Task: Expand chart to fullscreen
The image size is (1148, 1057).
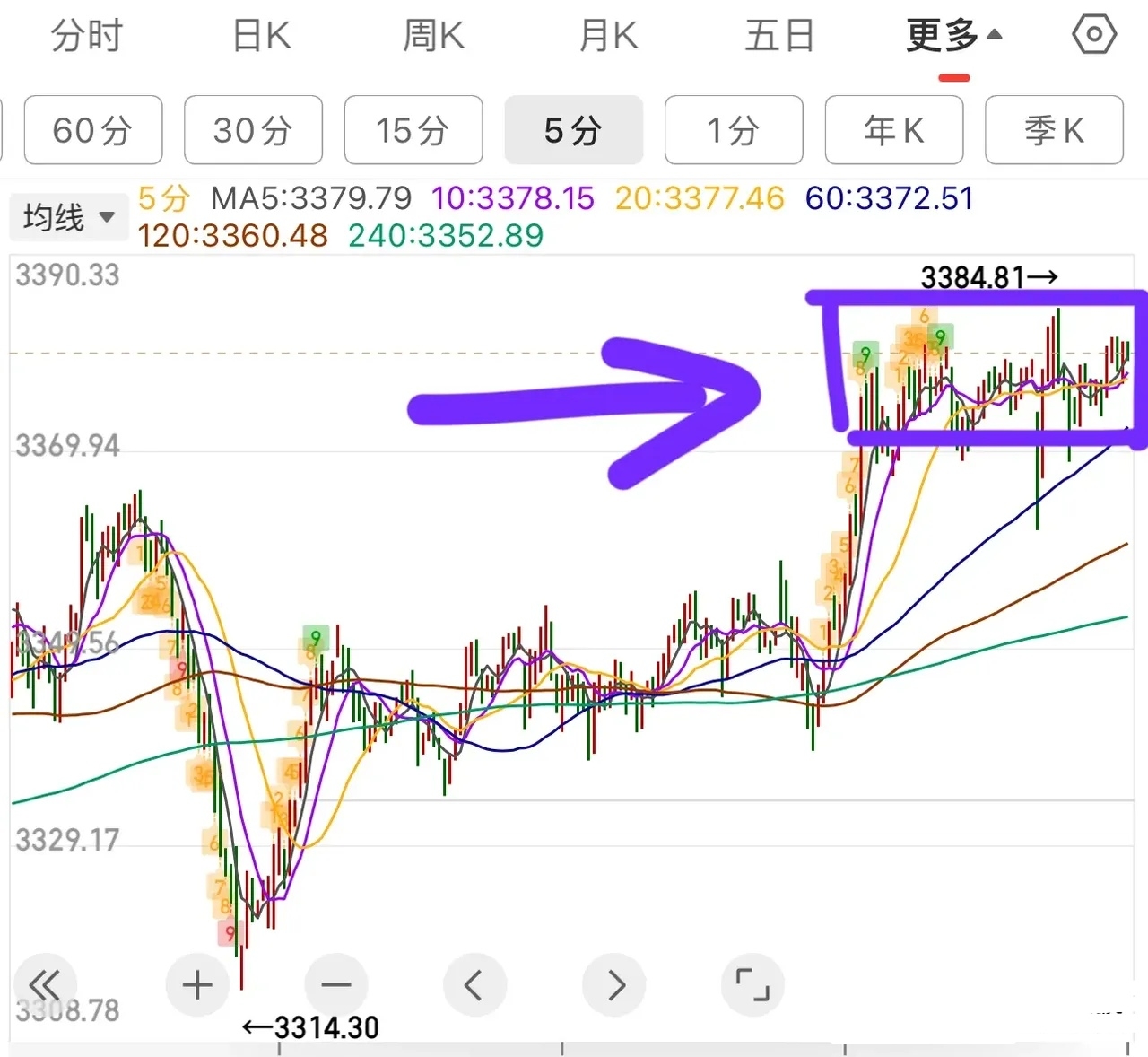Action: (x=752, y=984)
